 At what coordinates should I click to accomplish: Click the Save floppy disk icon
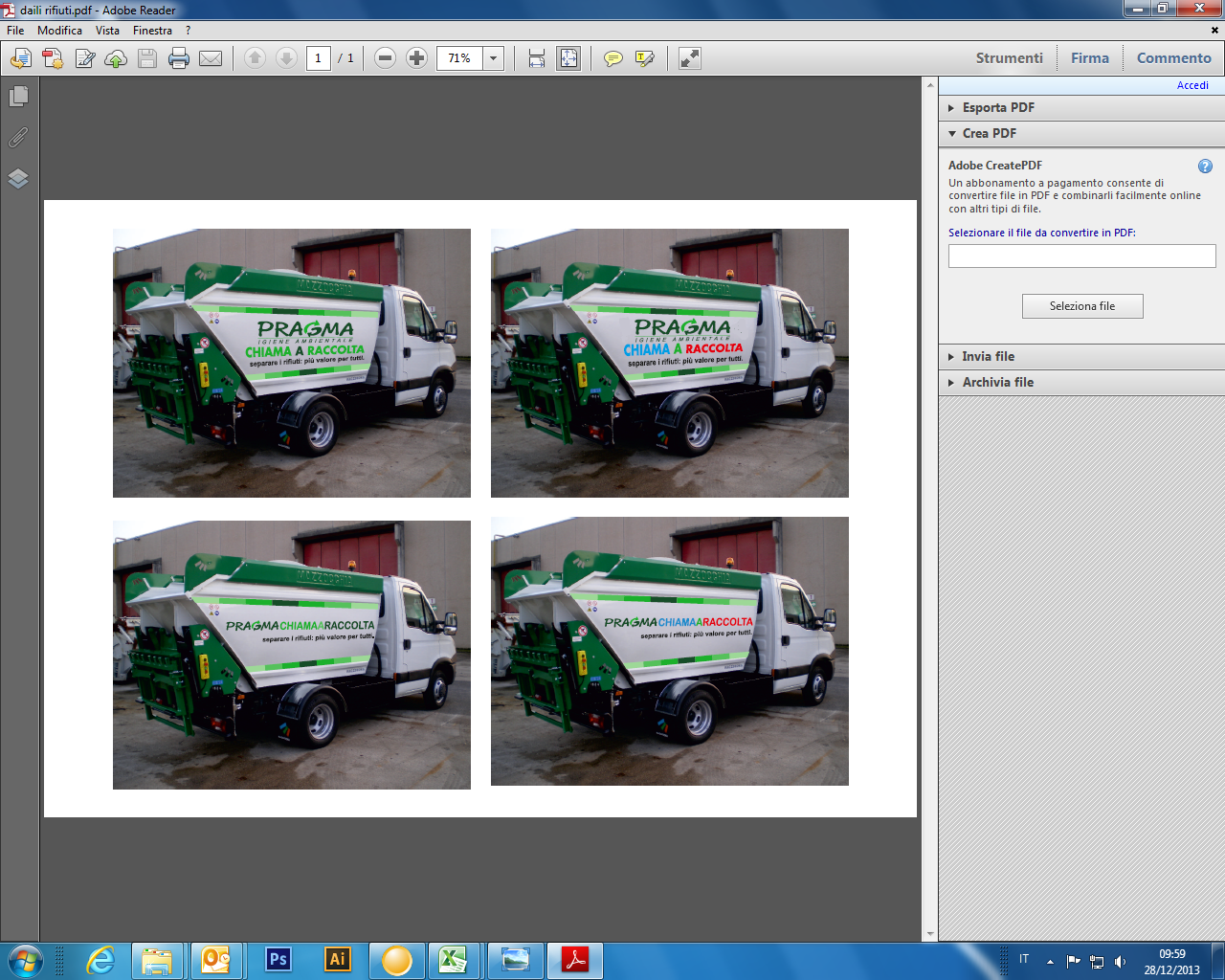[x=147, y=59]
